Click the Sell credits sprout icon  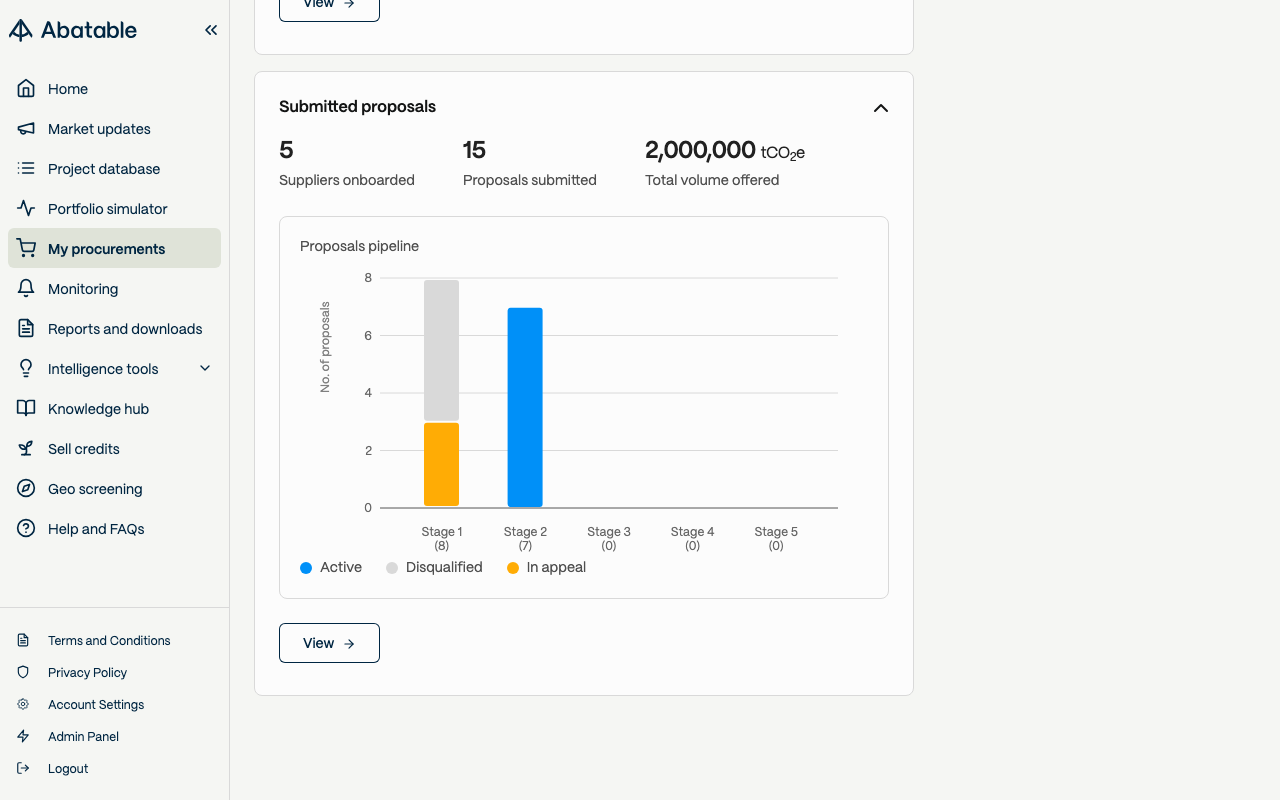click(x=27, y=449)
